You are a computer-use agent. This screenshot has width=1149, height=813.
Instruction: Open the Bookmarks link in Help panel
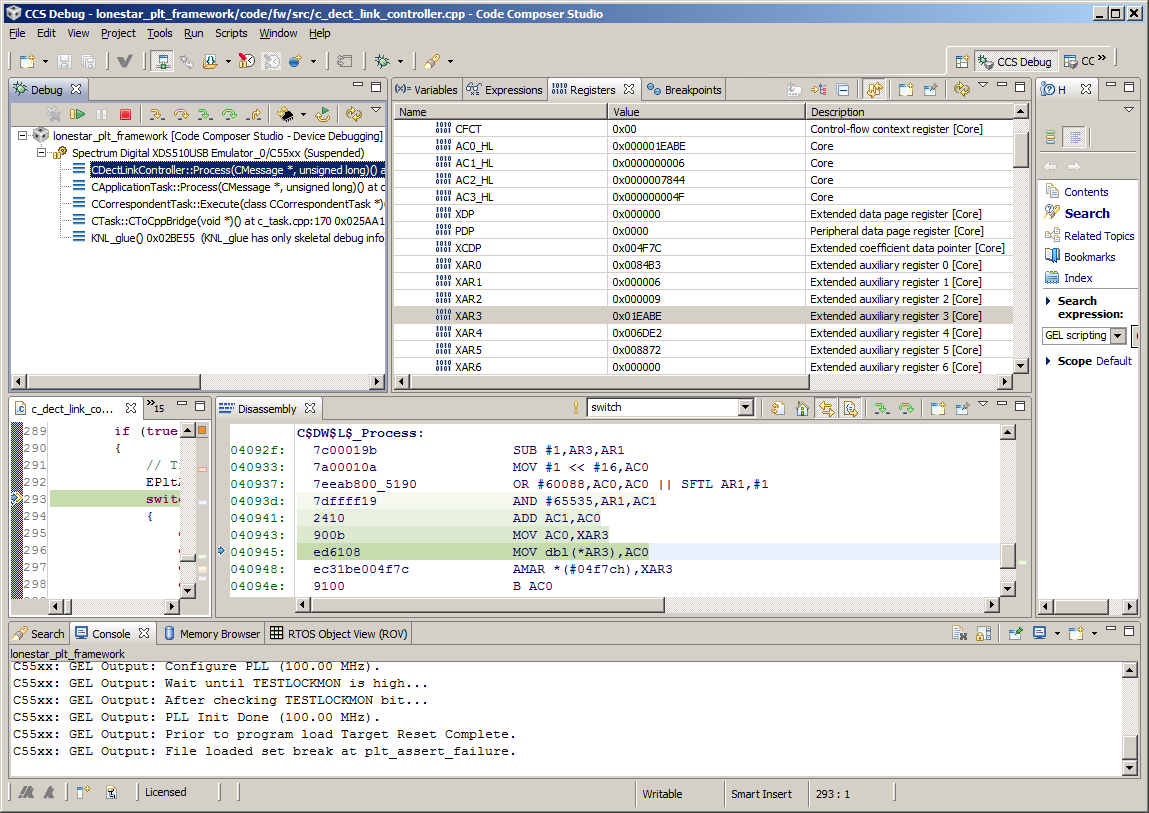coord(1089,257)
